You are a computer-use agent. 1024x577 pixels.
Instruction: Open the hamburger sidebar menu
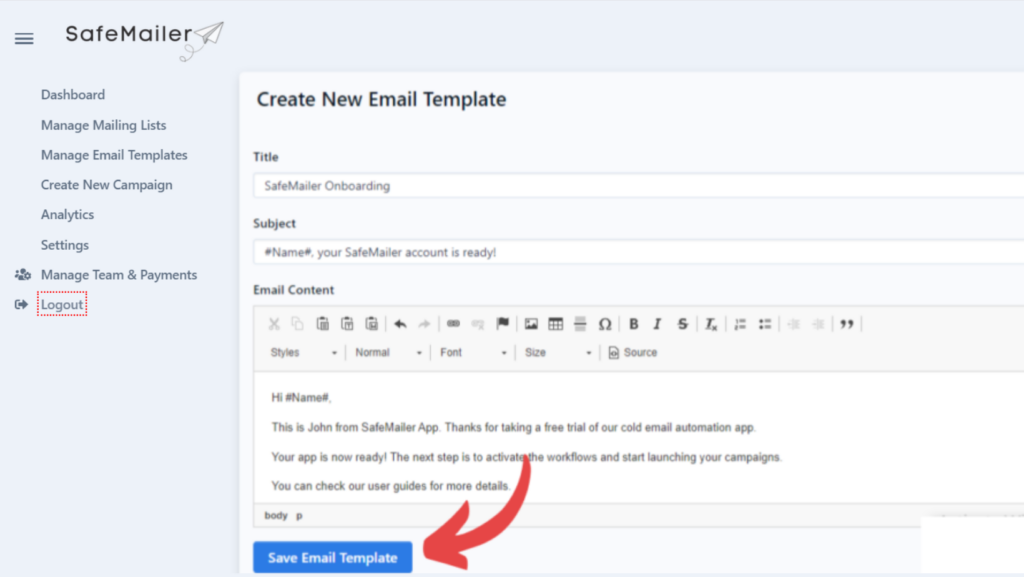(24, 39)
